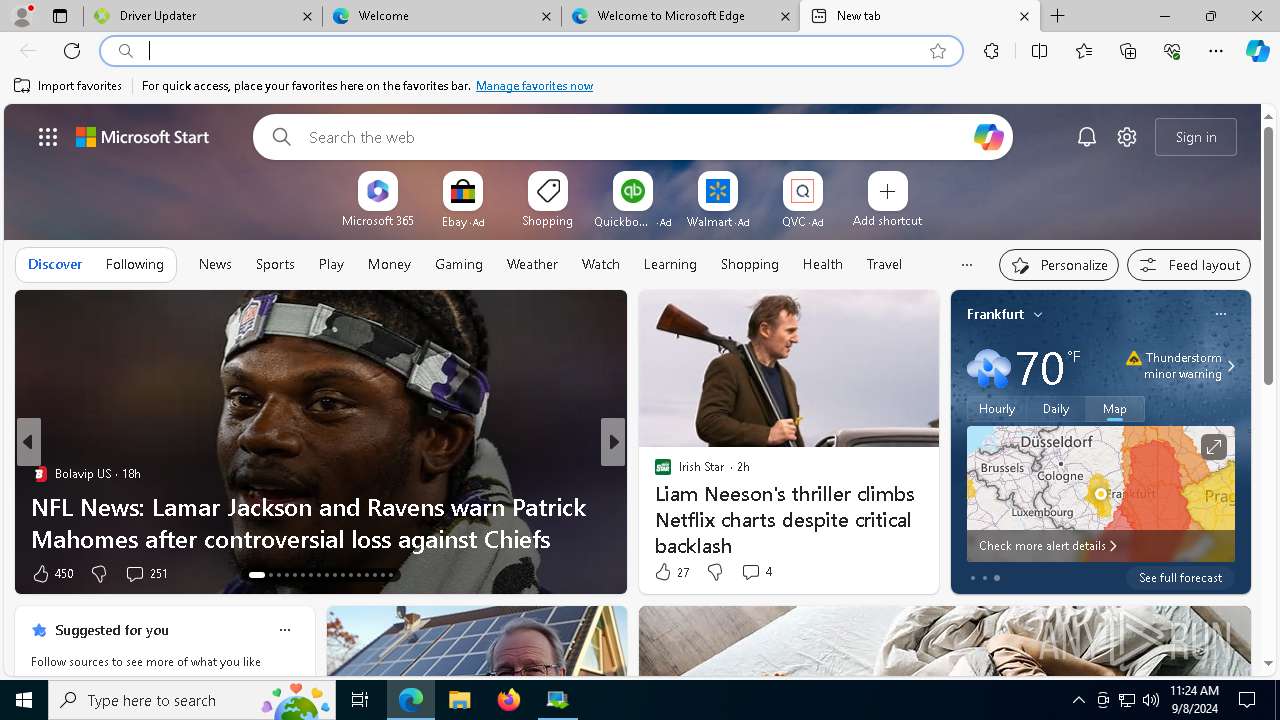Open Suggested for you options menu
This screenshot has height=720, width=1280.
pos(285,630)
